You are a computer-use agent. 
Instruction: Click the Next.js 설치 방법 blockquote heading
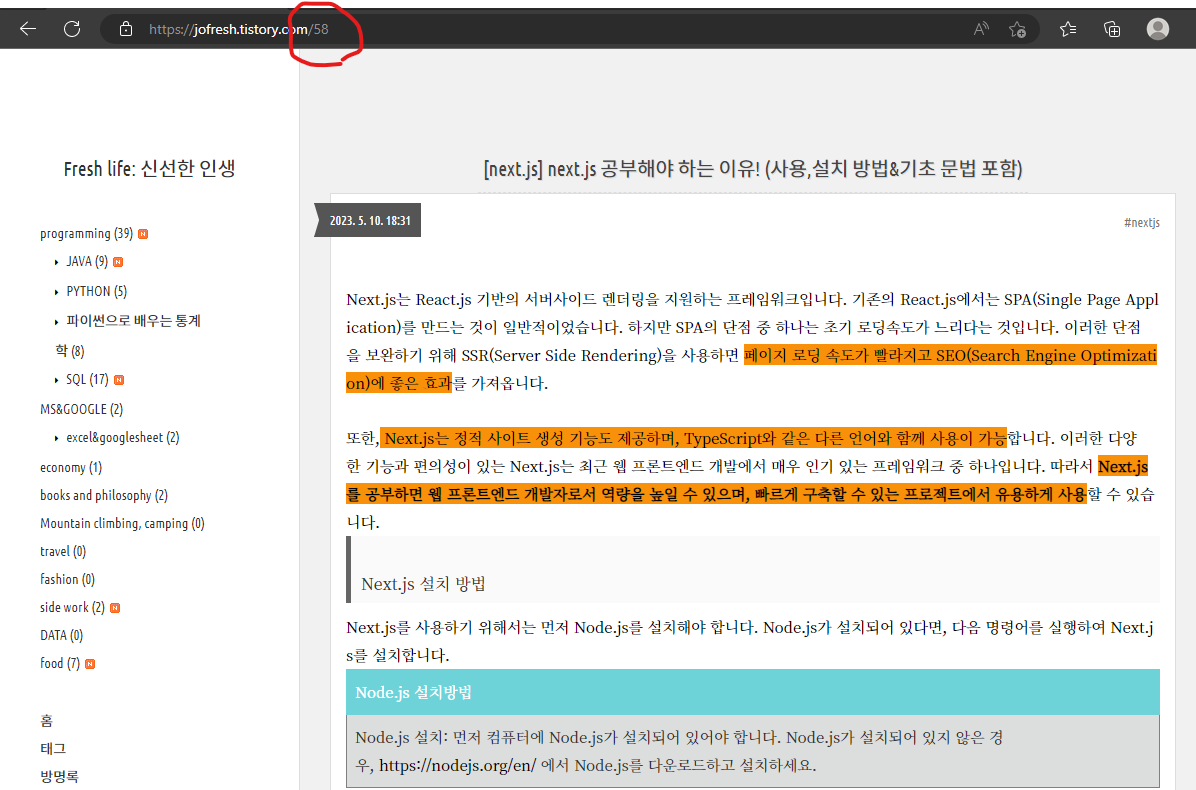coord(423,584)
